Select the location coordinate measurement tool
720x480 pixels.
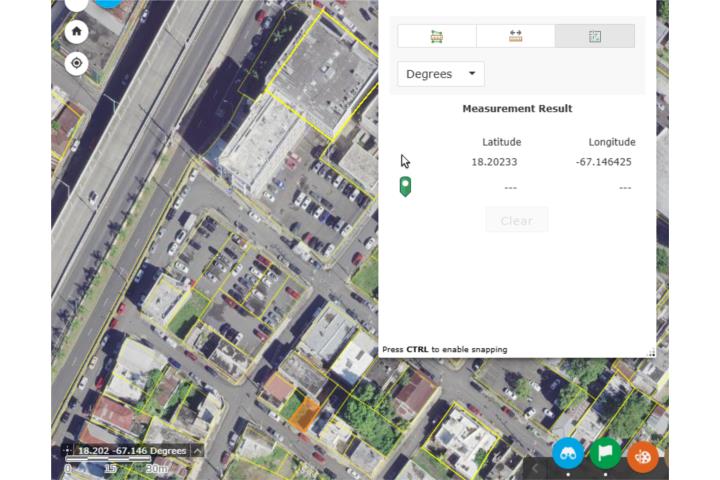click(595, 36)
